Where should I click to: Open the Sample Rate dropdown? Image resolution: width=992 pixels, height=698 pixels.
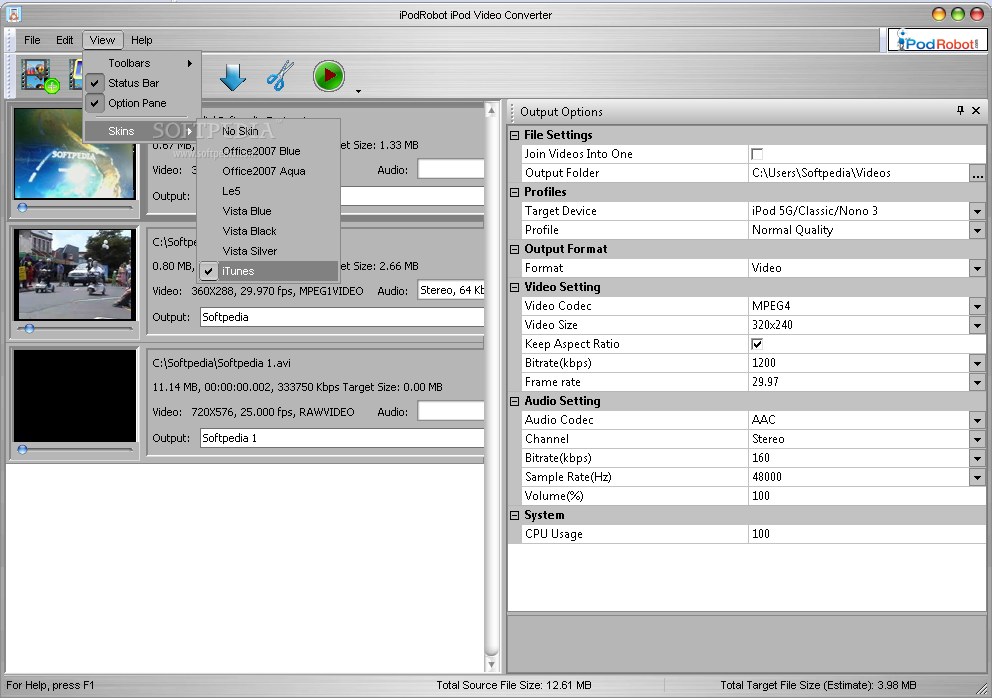tap(977, 477)
